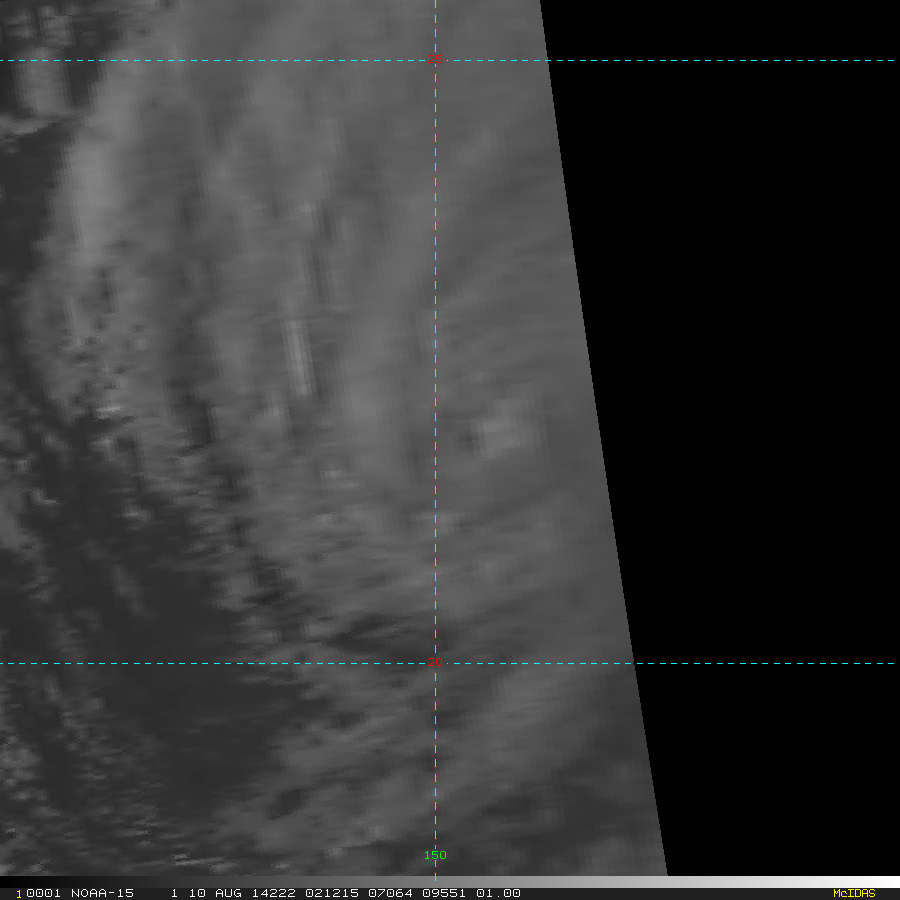Click the gridline intersection at the 25 label
The width and height of the screenshot is (900, 900).
click(x=435, y=60)
